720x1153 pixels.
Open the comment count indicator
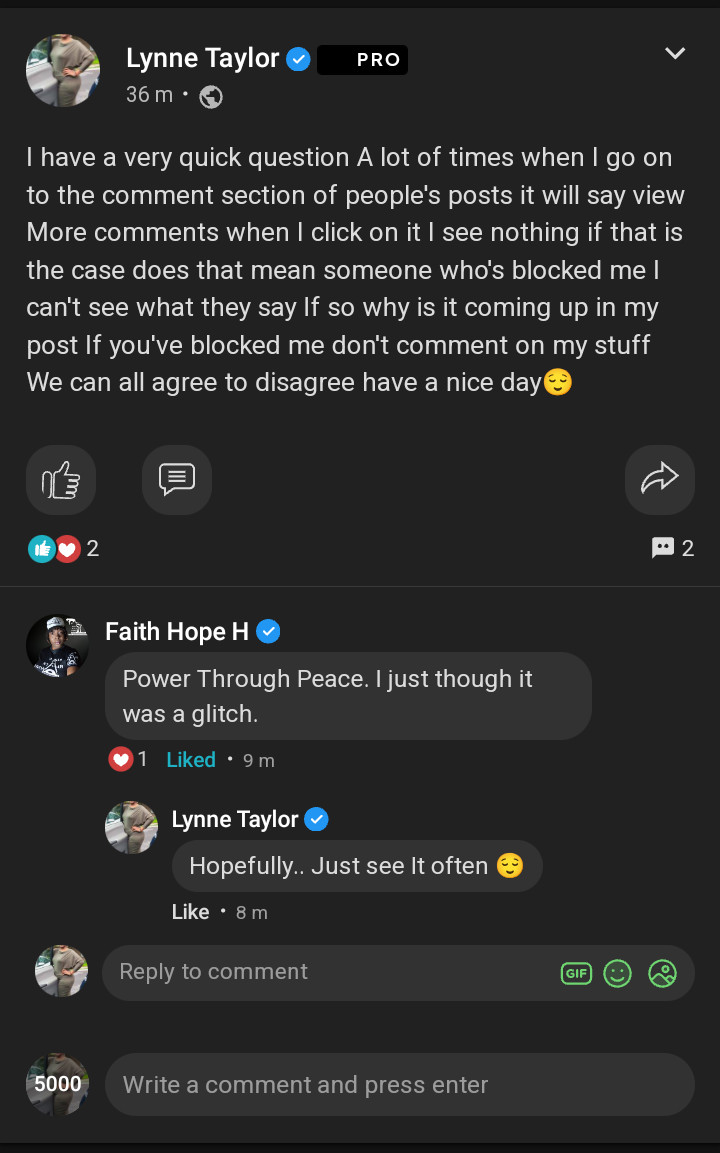click(673, 548)
